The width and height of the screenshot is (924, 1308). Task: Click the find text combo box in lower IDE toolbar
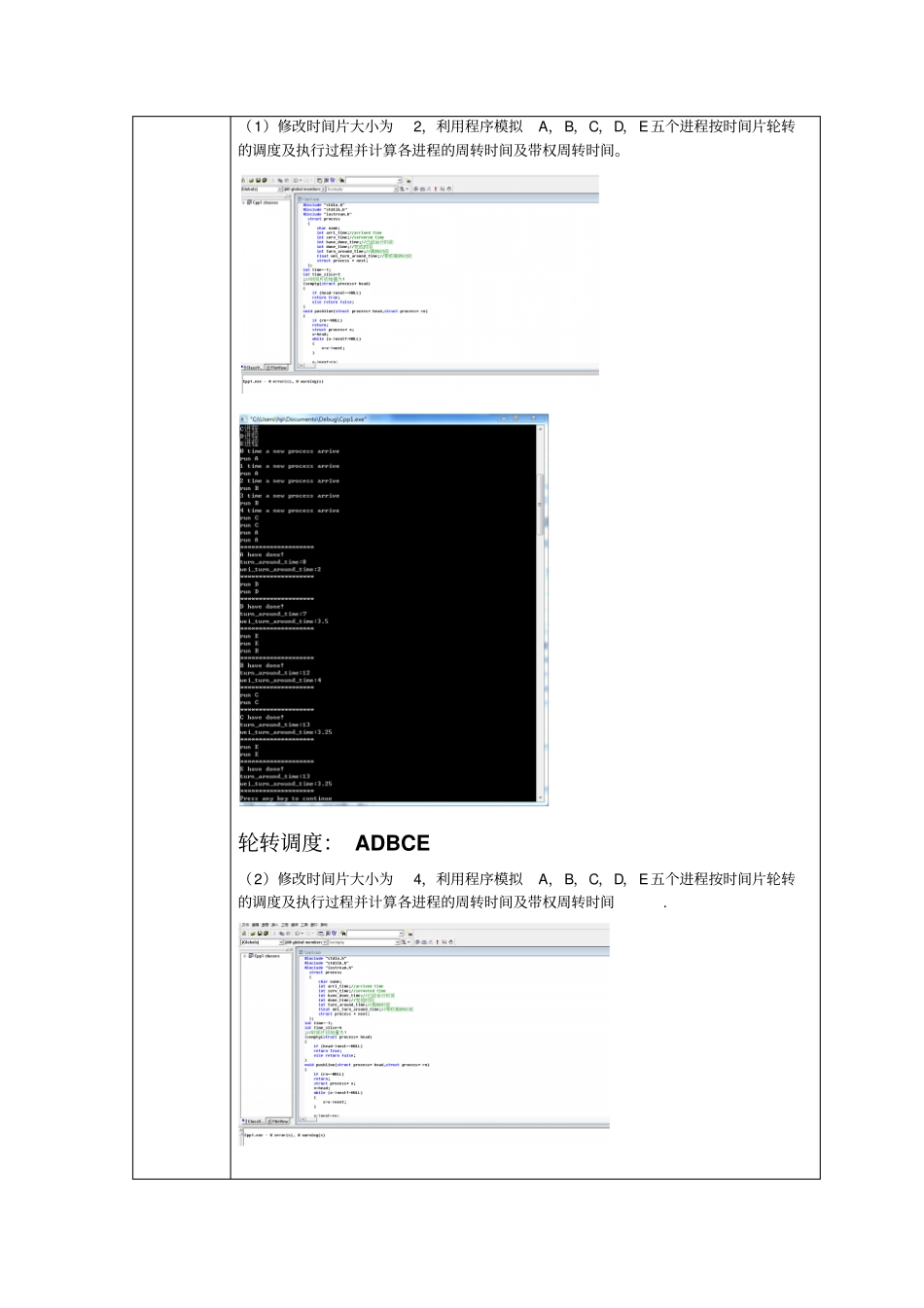point(375,934)
